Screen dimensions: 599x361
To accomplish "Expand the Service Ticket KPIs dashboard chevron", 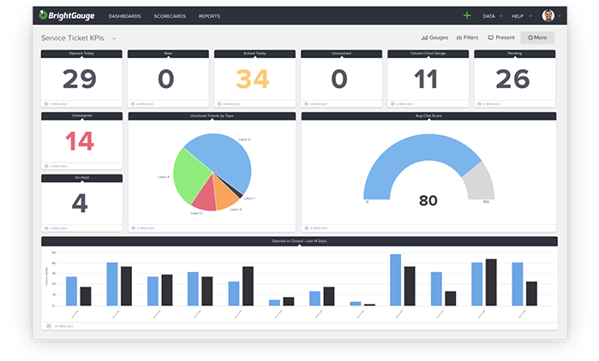I will (114, 38).
